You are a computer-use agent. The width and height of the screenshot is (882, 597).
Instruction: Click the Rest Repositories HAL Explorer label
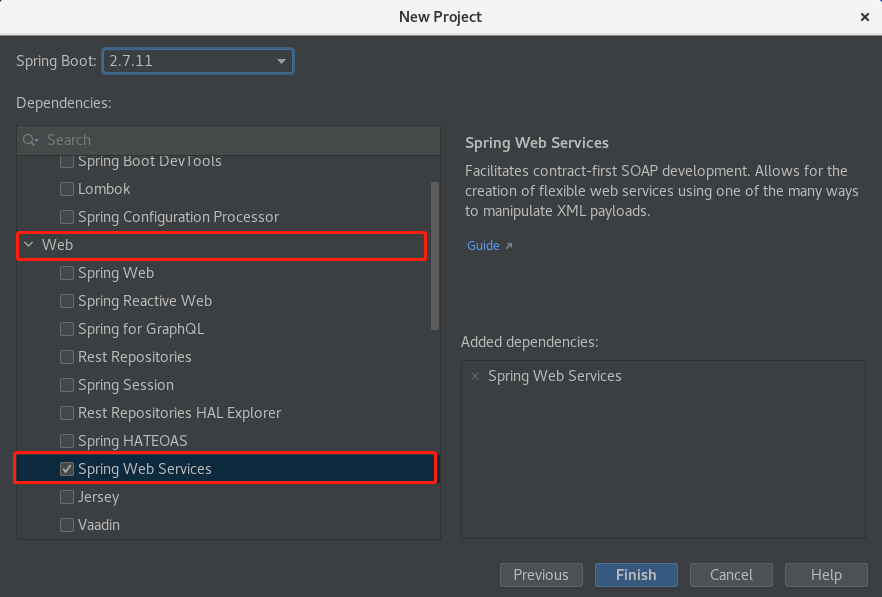[179, 413]
